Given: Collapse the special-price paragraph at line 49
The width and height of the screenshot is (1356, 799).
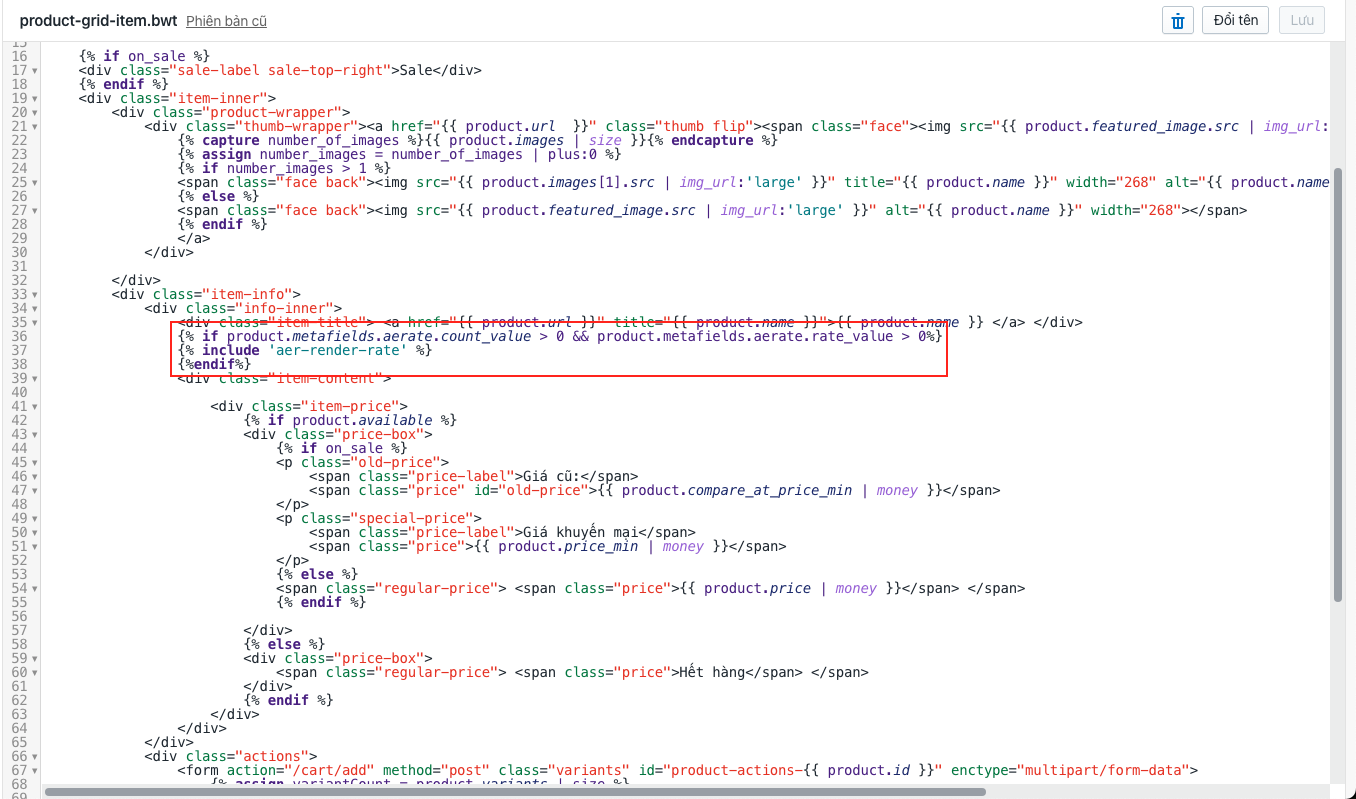Looking at the screenshot, I should tap(34, 519).
